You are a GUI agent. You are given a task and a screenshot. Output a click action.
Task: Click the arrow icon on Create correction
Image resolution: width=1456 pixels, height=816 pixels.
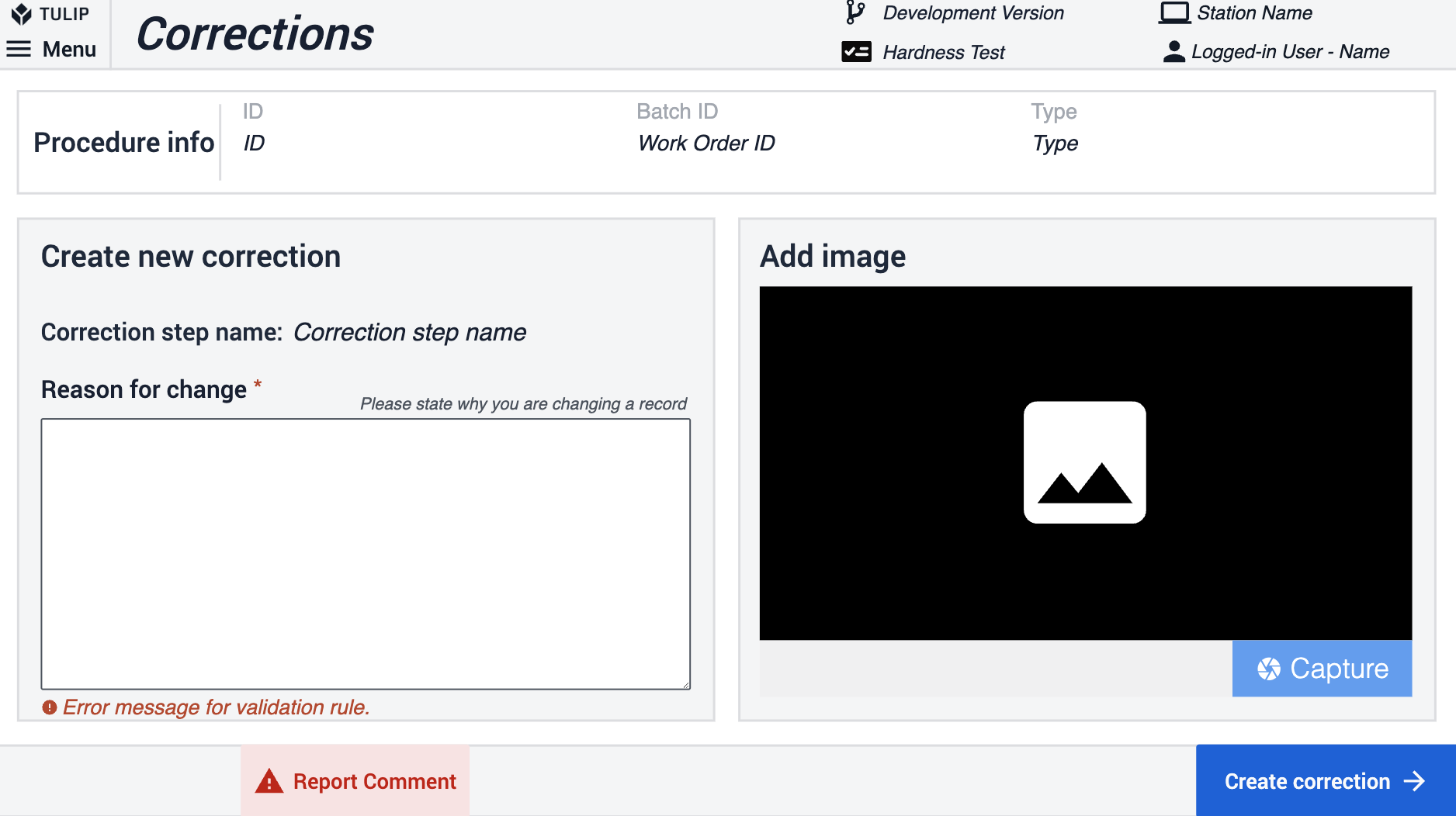(x=1415, y=781)
